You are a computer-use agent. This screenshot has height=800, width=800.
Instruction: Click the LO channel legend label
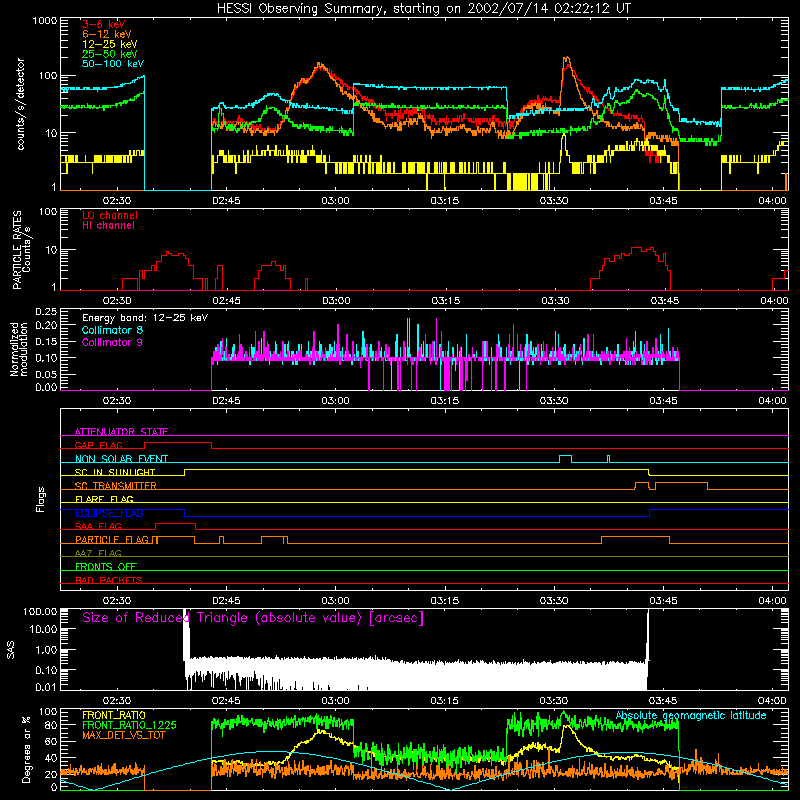tap(110, 215)
